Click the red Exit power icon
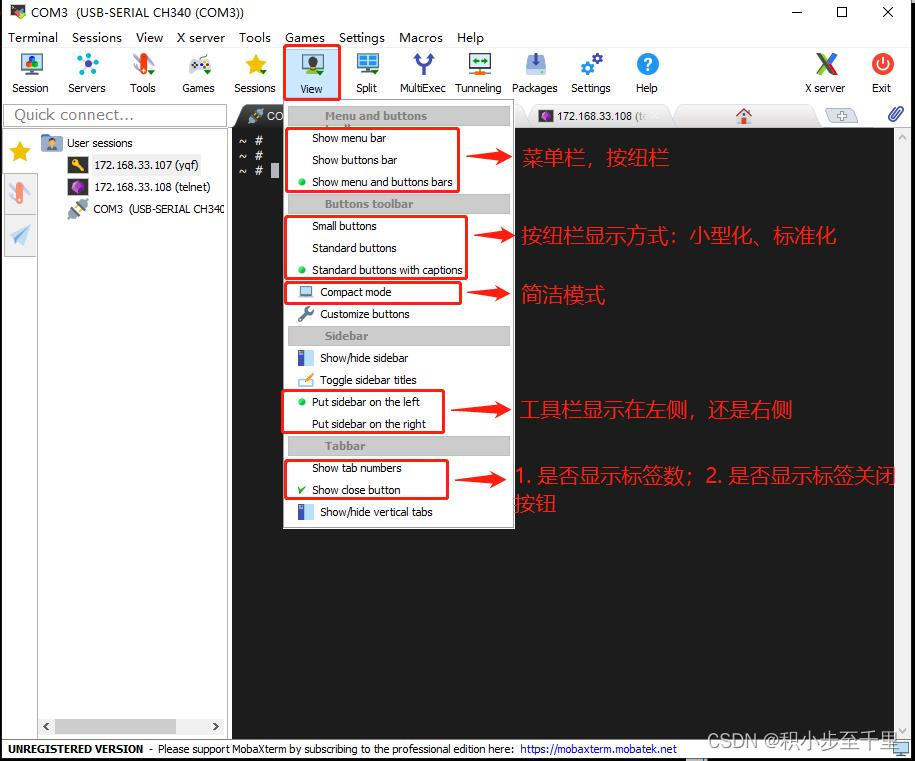Screen dimensions: 915x761 pyautogui.click(x=882, y=73)
